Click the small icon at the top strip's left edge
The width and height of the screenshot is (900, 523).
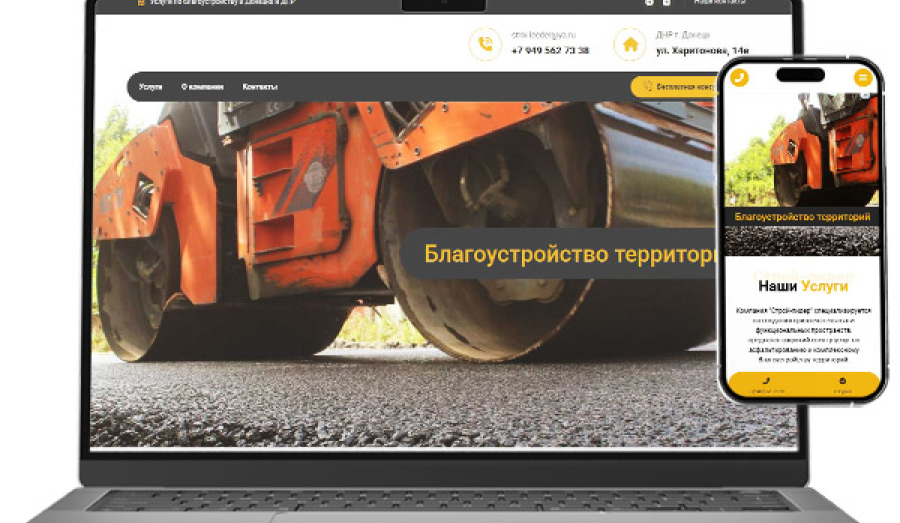140,3
